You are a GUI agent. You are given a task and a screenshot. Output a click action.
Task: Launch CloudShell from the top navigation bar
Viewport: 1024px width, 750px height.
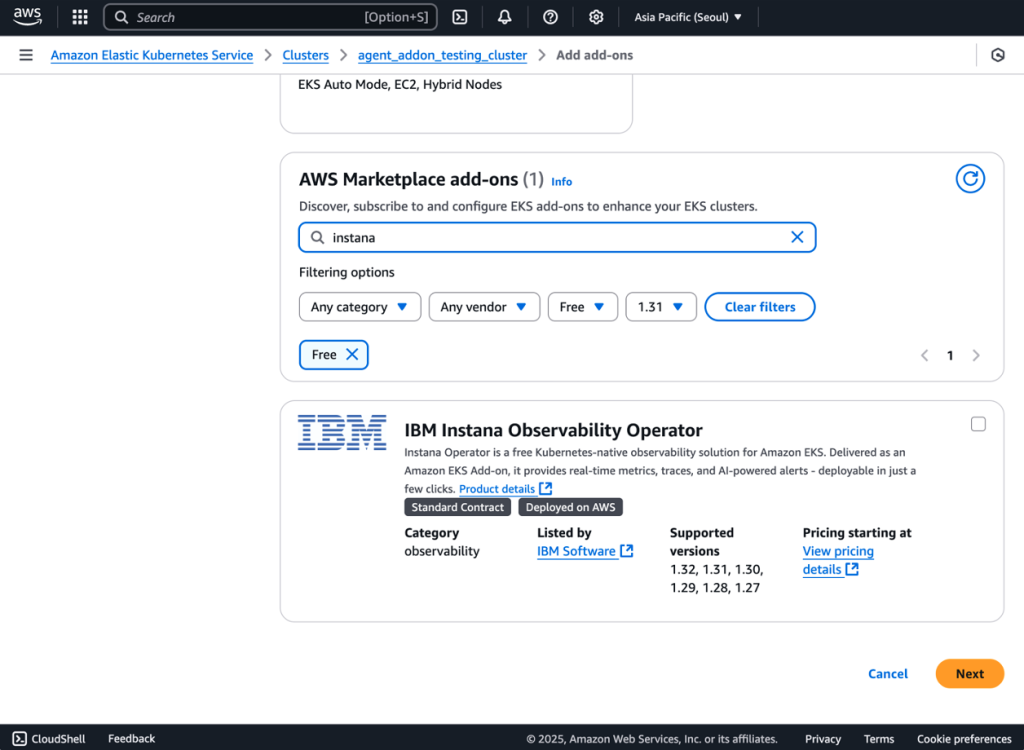[x=460, y=17]
